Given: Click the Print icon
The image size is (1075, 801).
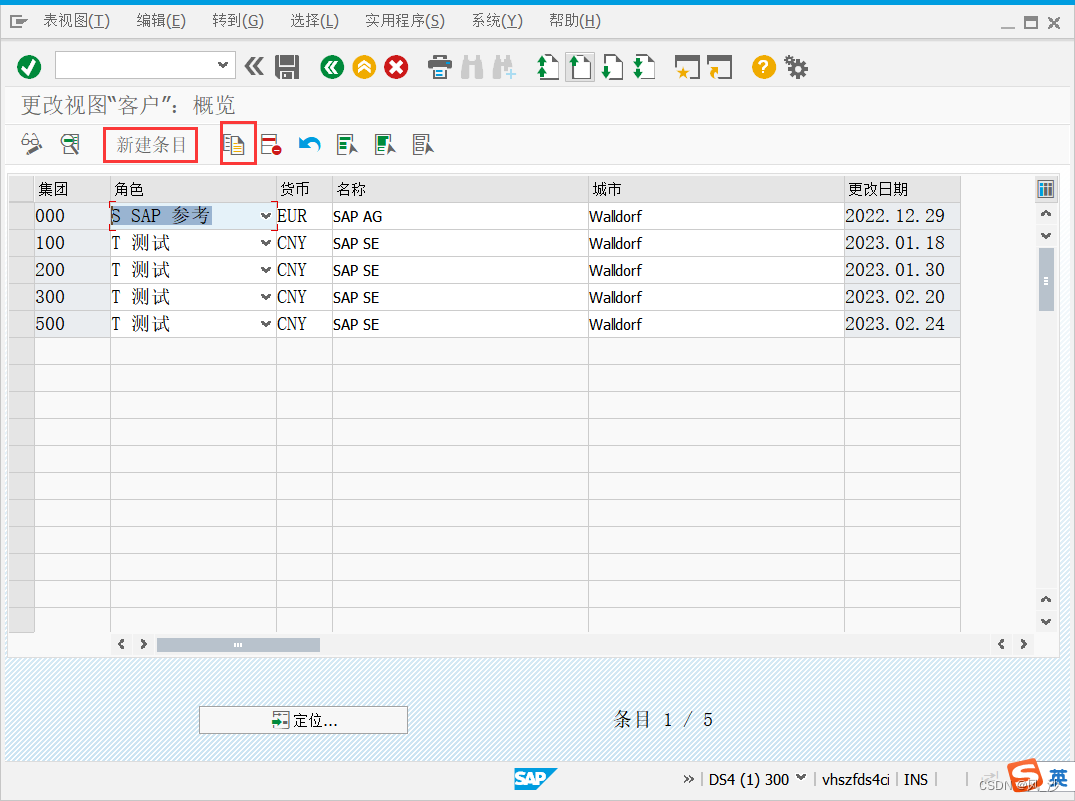Looking at the screenshot, I should [439, 67].
